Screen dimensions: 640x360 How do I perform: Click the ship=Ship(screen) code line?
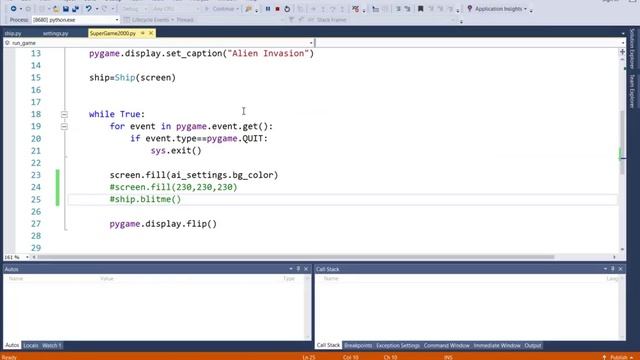[x=132, y=78]
